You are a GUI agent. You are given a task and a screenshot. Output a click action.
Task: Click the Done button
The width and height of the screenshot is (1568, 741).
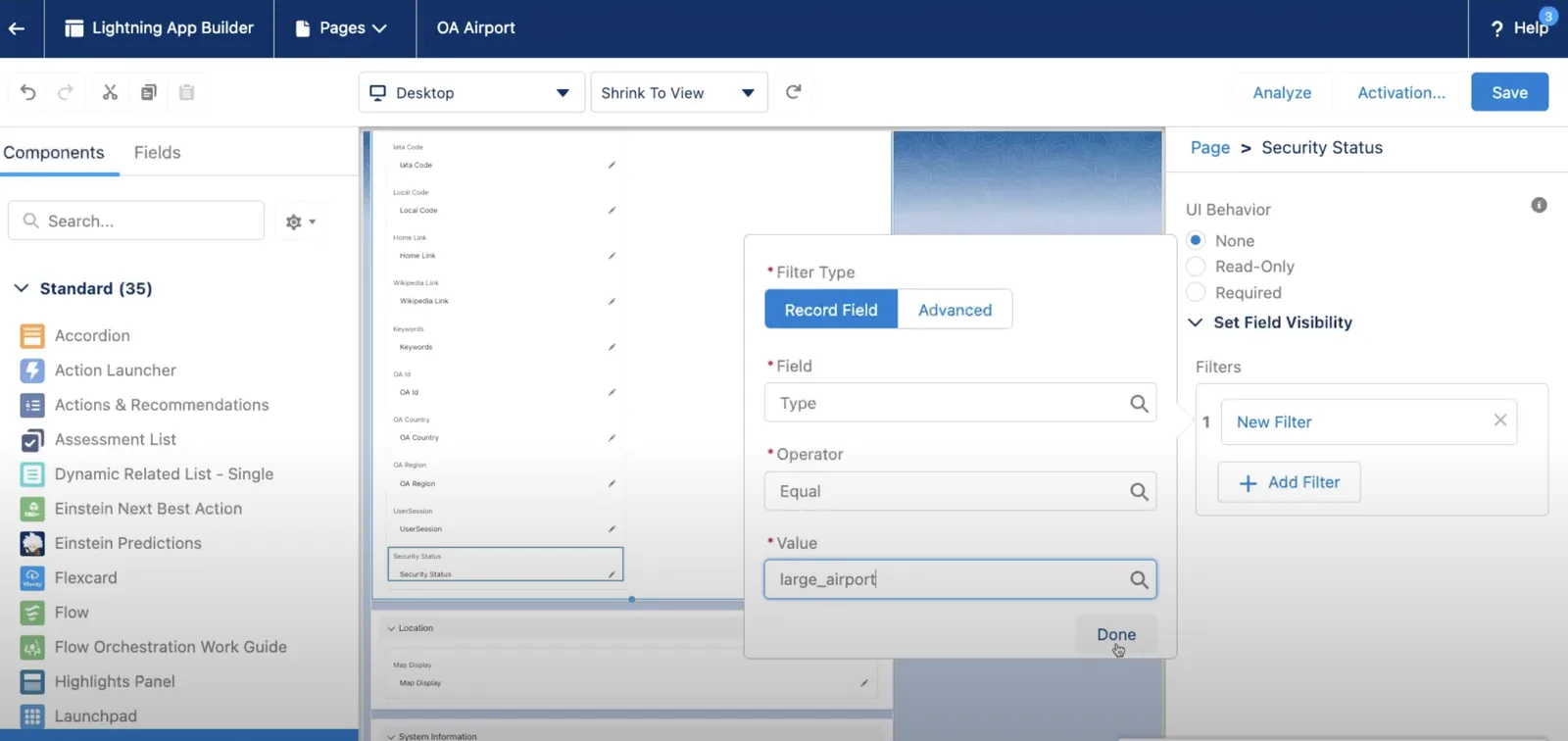point(1116,634)
